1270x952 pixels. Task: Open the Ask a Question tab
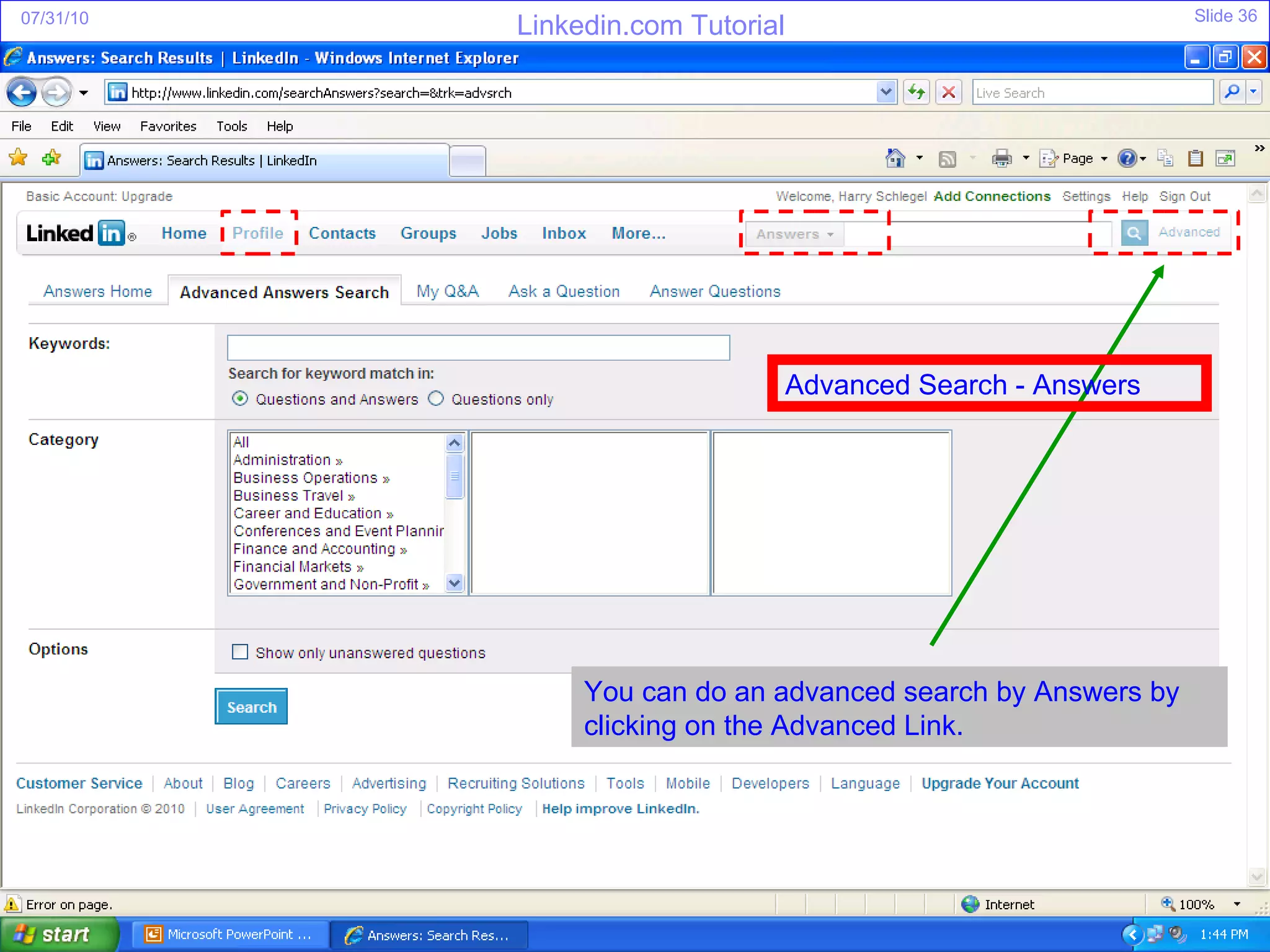[x=564, y=291]
